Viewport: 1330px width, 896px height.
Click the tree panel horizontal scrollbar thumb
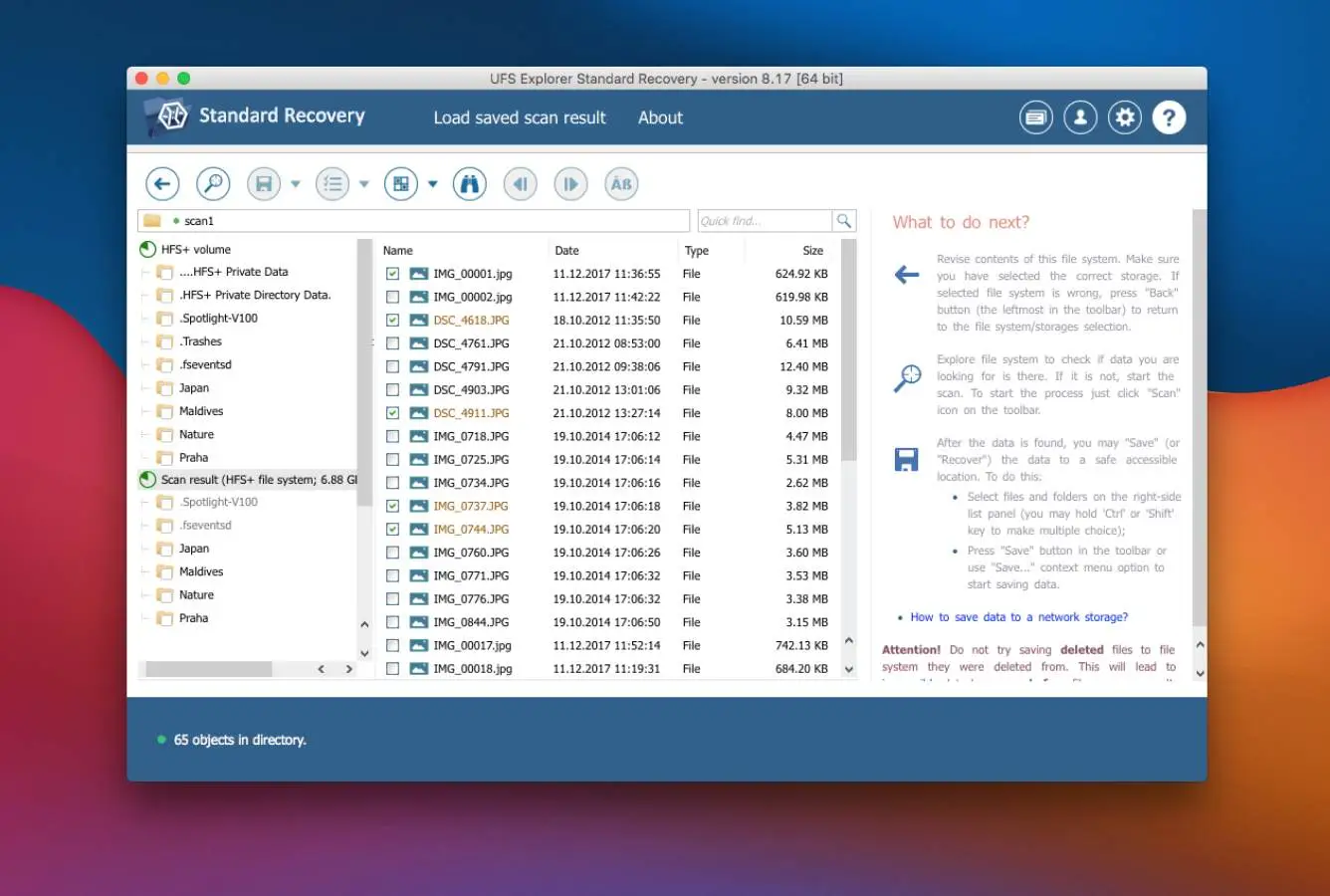[208, 669]
